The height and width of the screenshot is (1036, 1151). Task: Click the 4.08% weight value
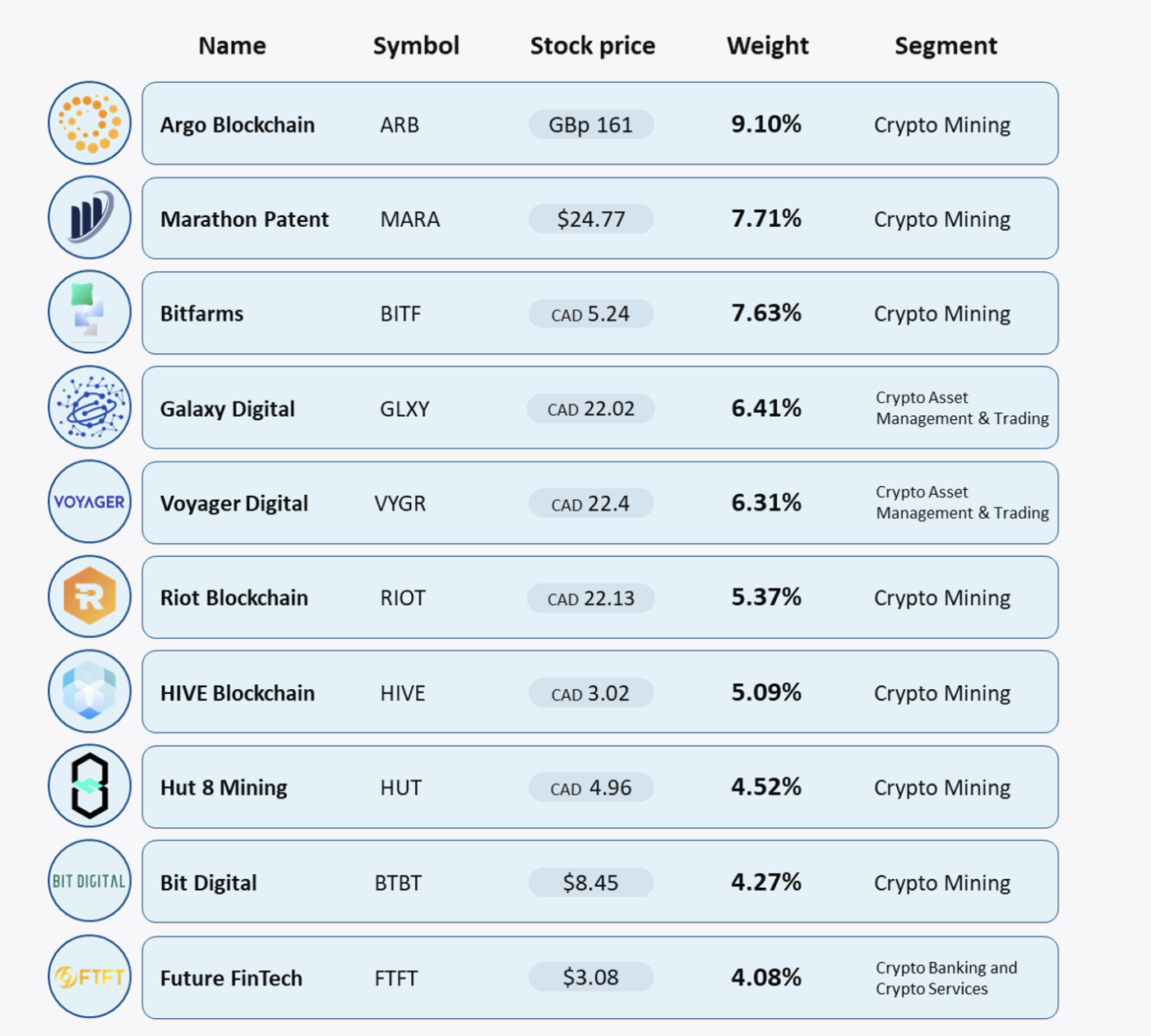pyautogui.click(x=766, y=978)
